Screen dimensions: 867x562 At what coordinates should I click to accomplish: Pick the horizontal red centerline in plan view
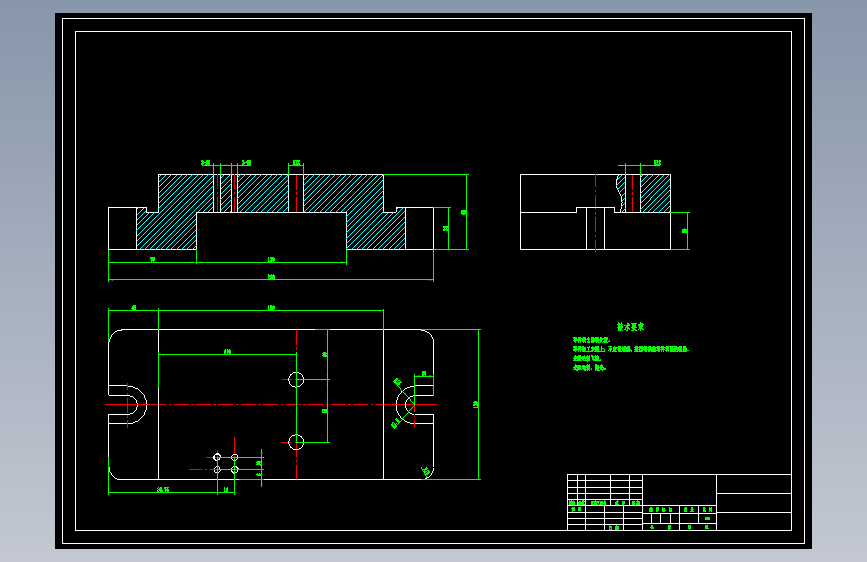271,404
